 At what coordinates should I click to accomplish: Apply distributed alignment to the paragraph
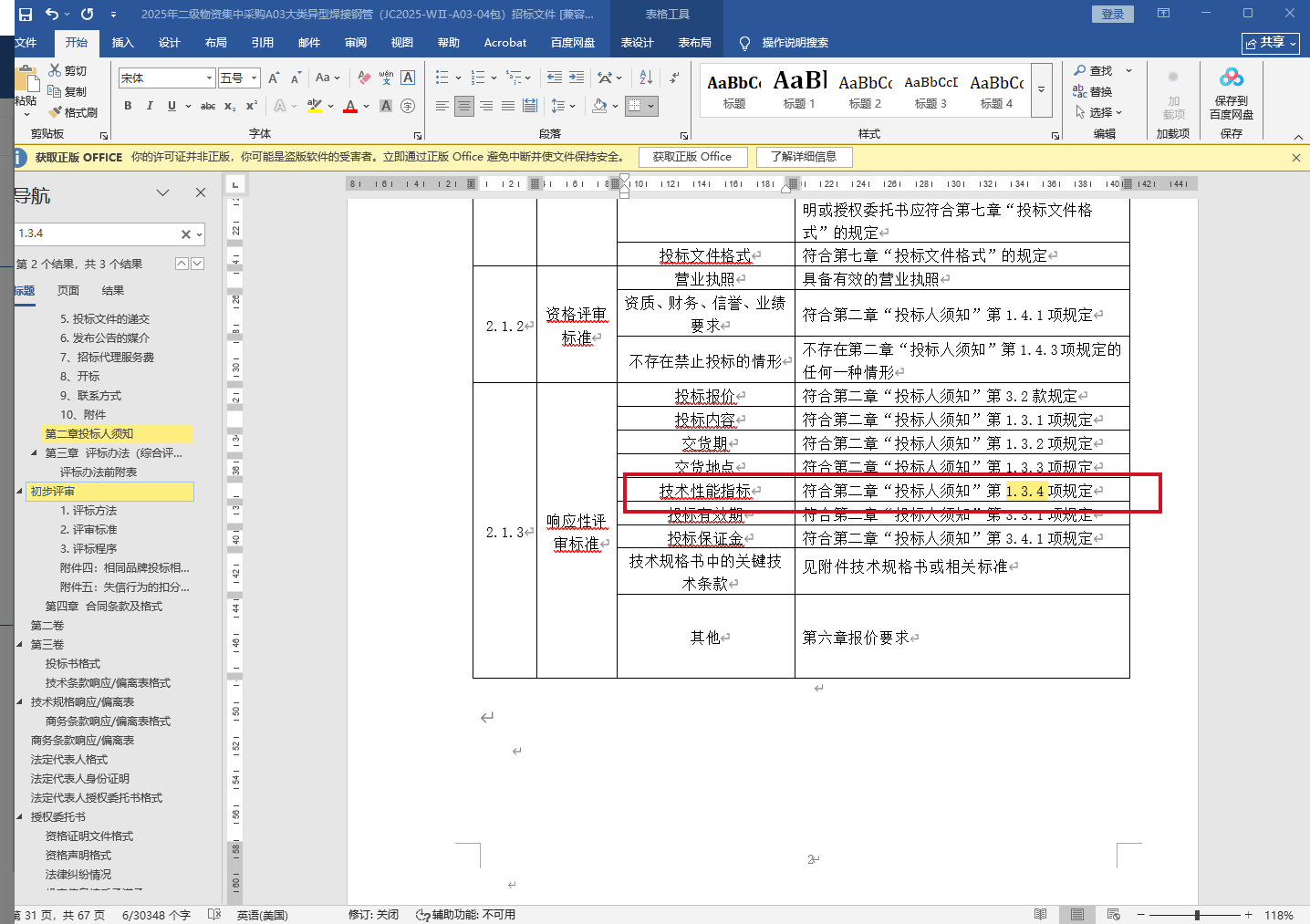(530, 106)
